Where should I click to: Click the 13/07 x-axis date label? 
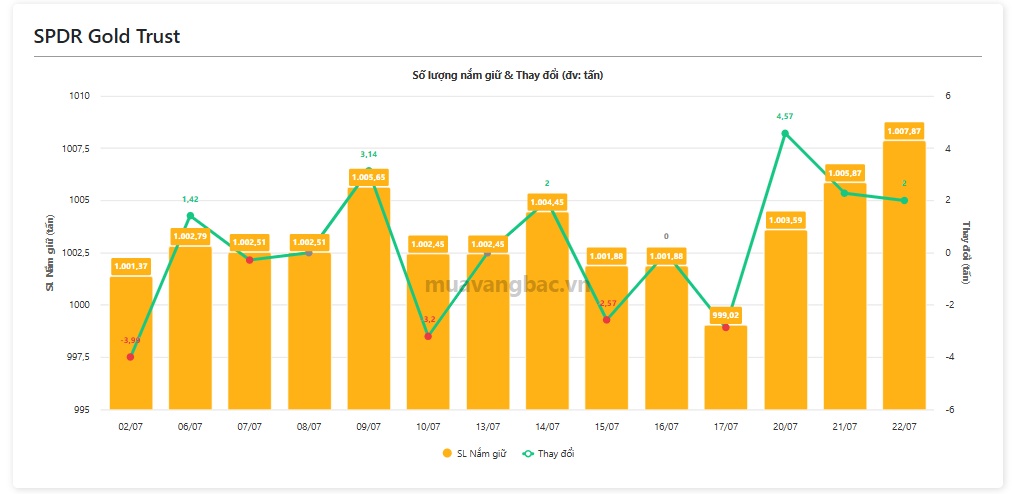(x=488, y=427)
